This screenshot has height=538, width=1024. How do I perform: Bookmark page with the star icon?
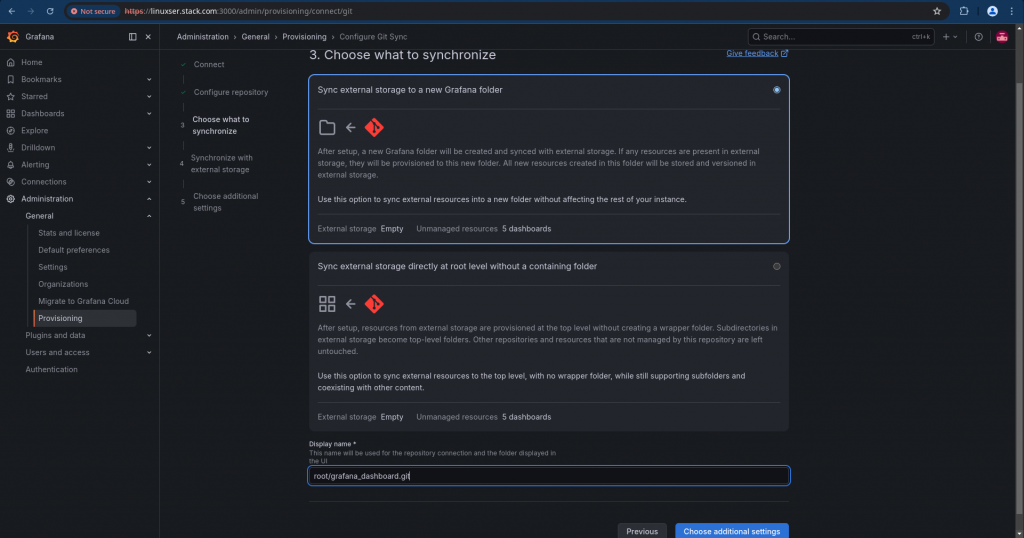[x=937, y=11]
